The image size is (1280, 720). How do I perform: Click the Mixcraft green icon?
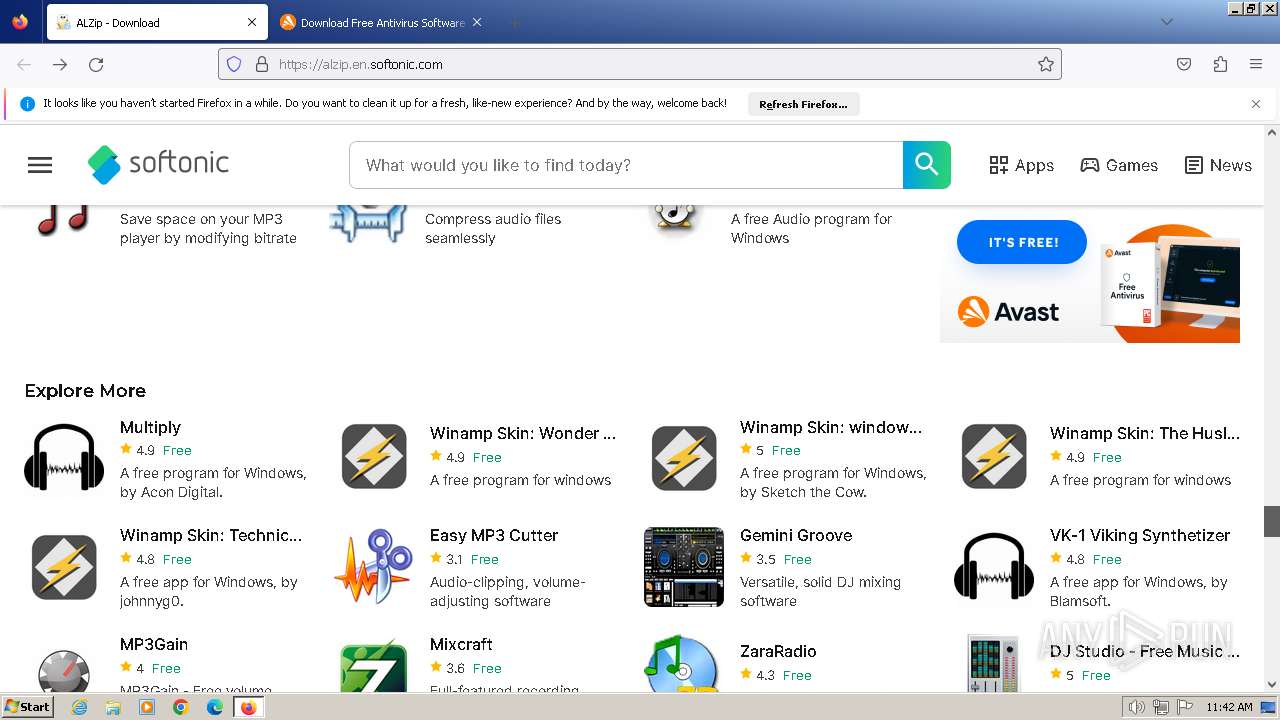373,667
